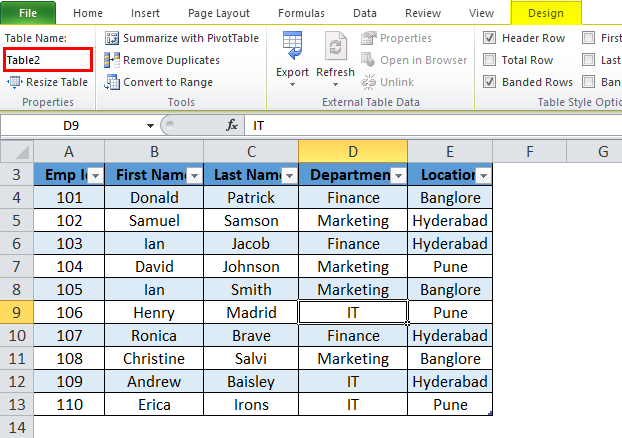The height and width of the screenshot is (438, 622).
Task: Enable the Total Row checkbox
Action: pos(490,60)
